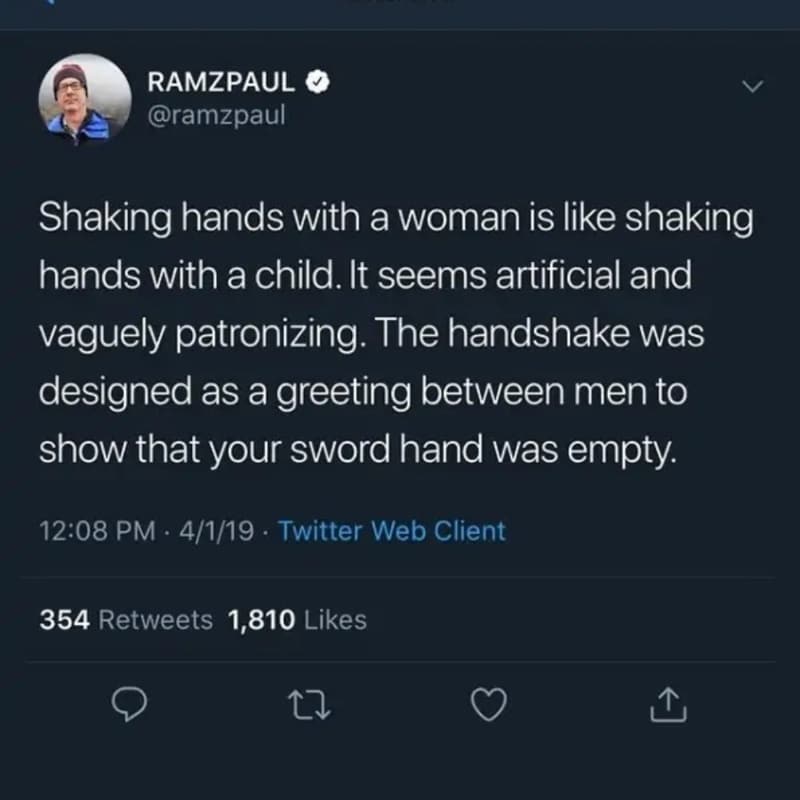The width and height of the screenshot is (800, 800).
Task: Tap the reply speech bubble icon
Action: point(126,707)
